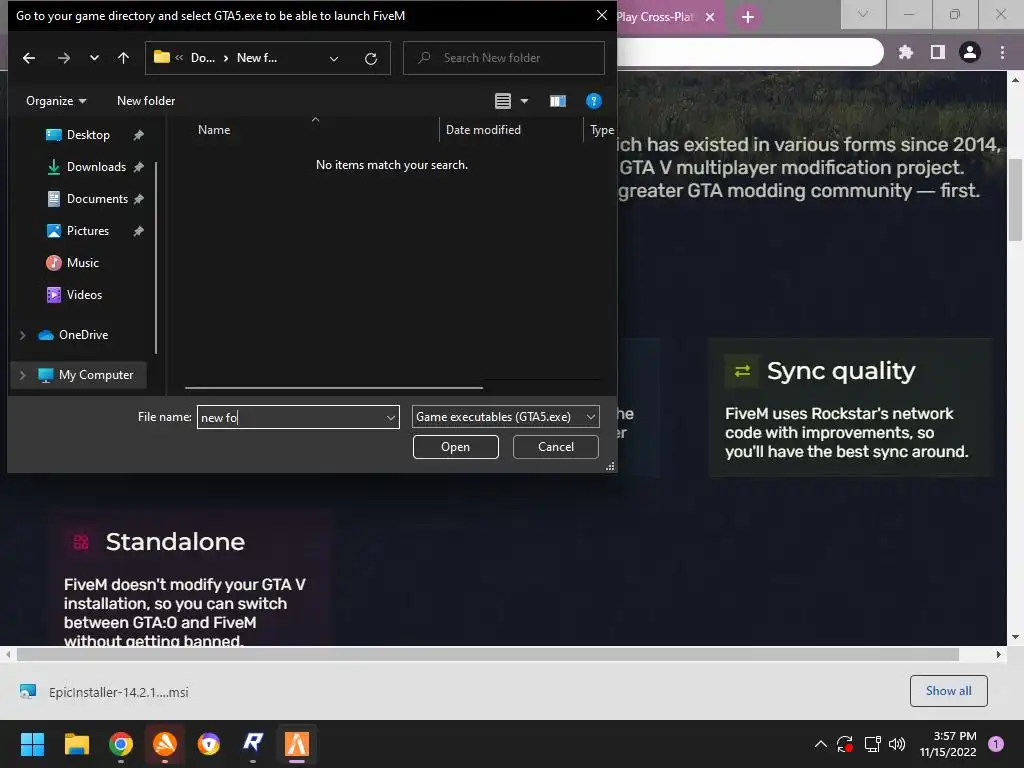Screen dimensions: 1024x768
Task: Select Pictures in the sidebar
Action: (88, 231)
